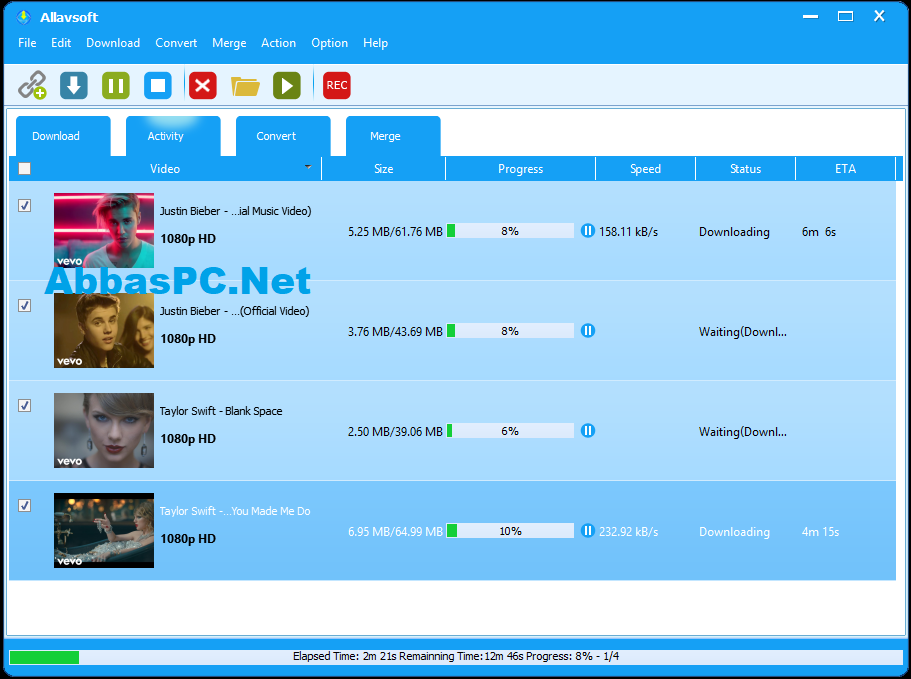Image resolution: width=911 pixels, height=679 pixels.
Task: Click the 10% progress bar in last row
Action: 510,530
